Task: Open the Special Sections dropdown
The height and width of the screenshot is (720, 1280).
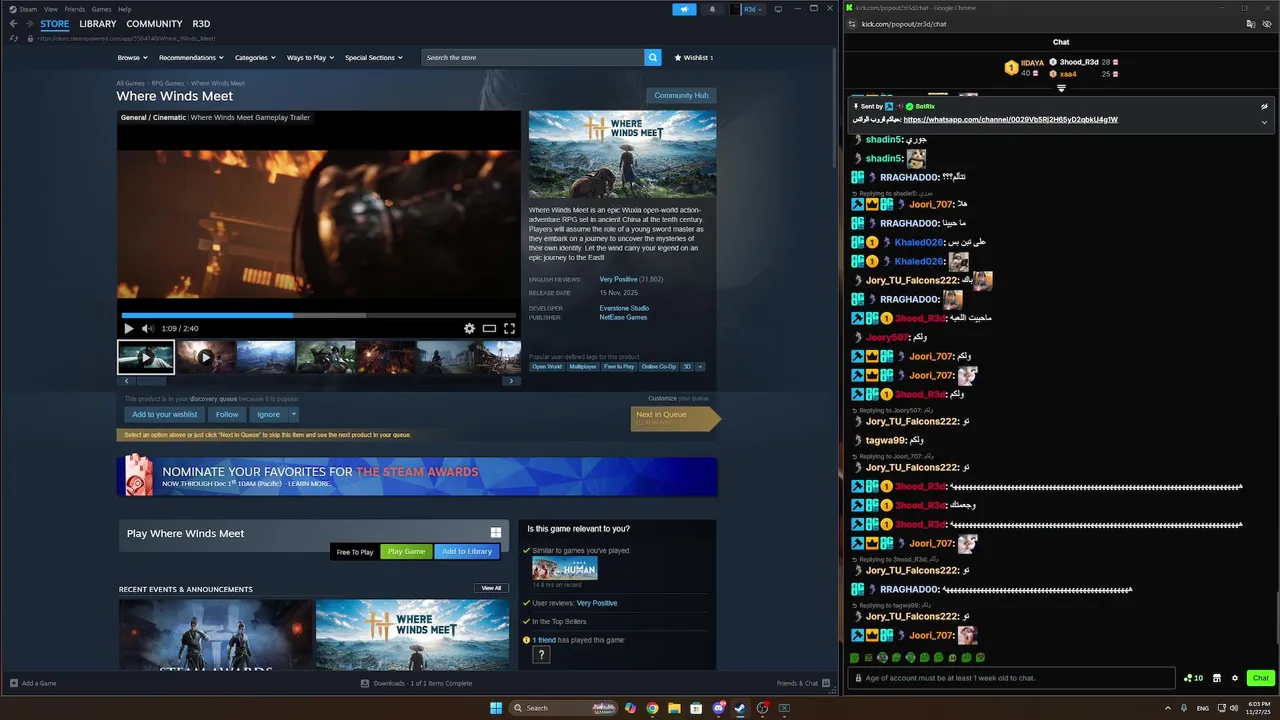Action: [374, 58]
